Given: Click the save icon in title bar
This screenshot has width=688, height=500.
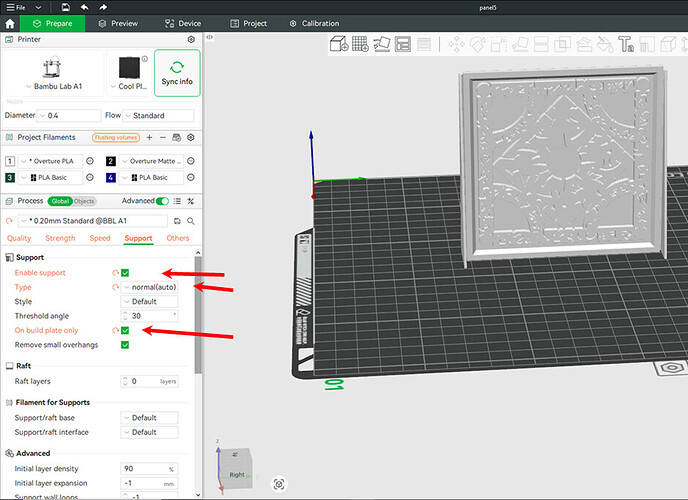Looking at the screenshot, I should (x=65, y=7).
